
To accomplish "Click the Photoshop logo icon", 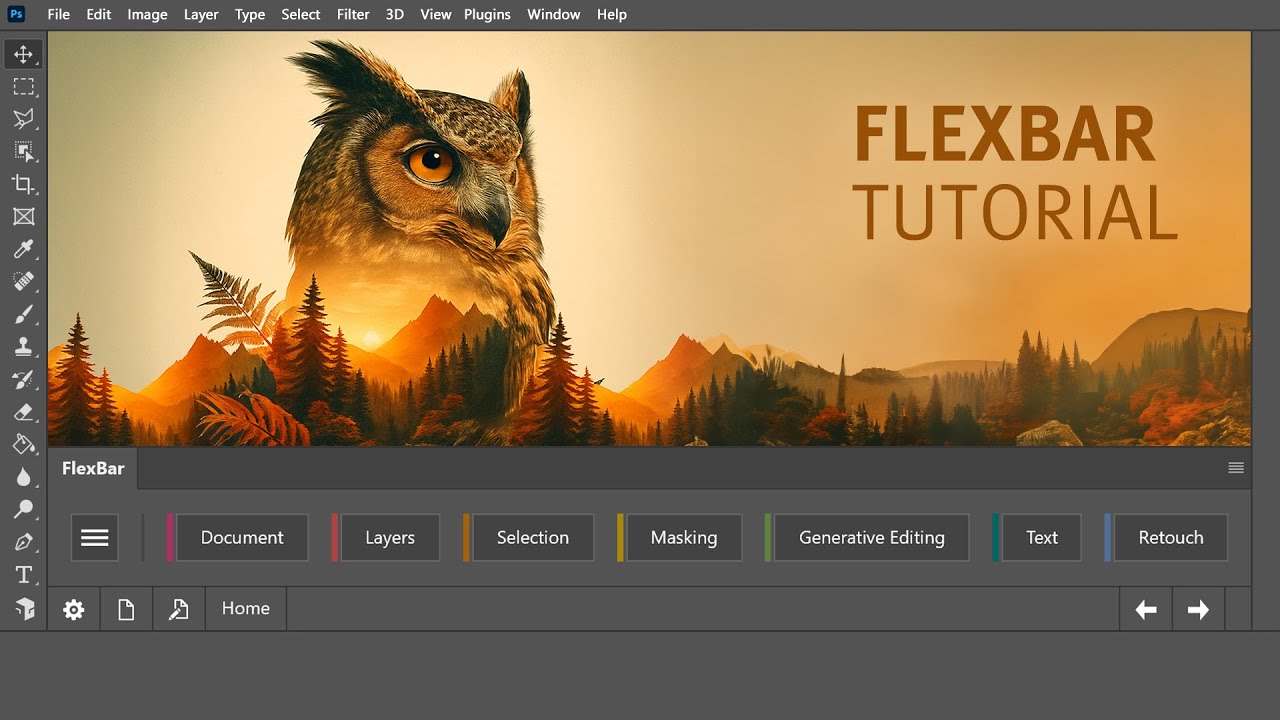I will 16,14.
